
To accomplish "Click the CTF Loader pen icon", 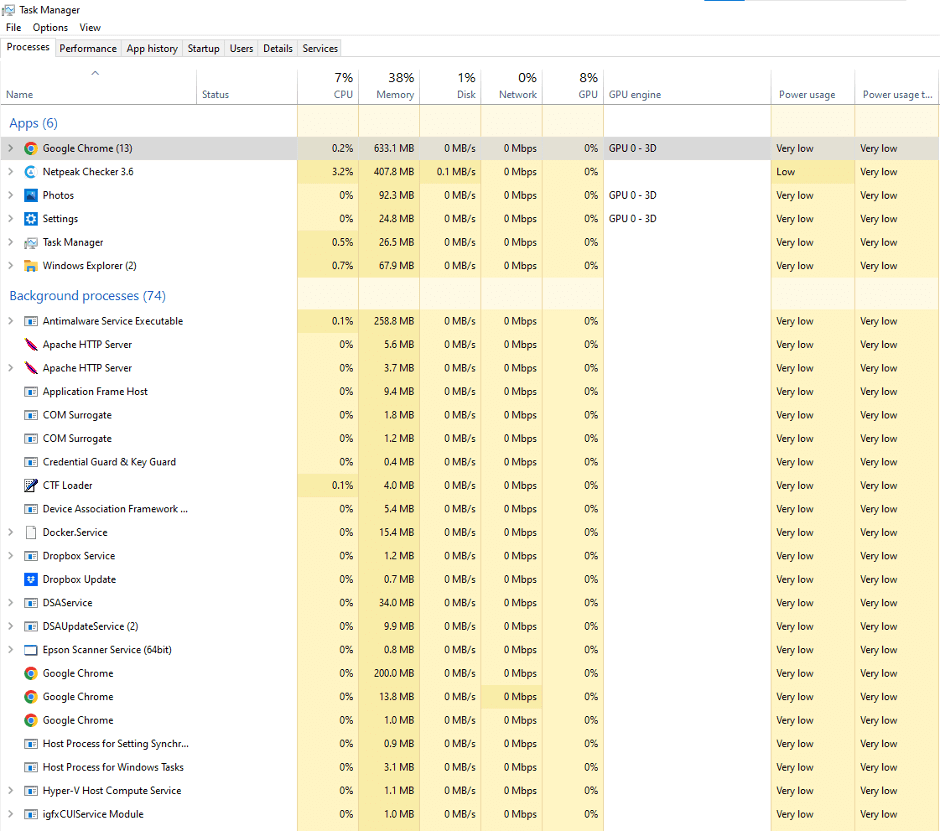I will click(x=31, y=485).
